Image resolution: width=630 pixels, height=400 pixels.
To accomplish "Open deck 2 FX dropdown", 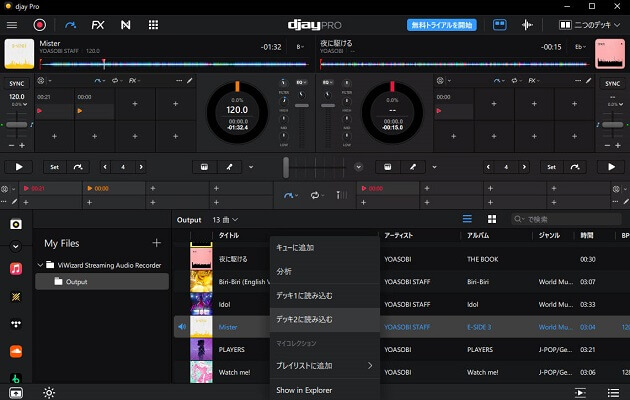I will (534, 81).
